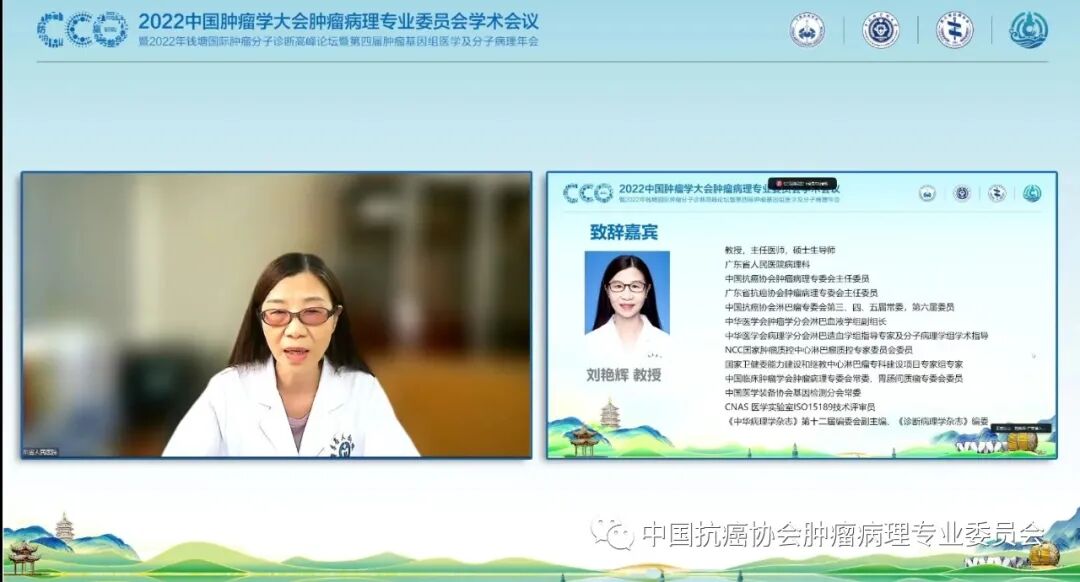This screenshot has width=1080, height=582.
Task: Click the teal wave emblem inside the shared slide
Action: [x=1032, y=194]
